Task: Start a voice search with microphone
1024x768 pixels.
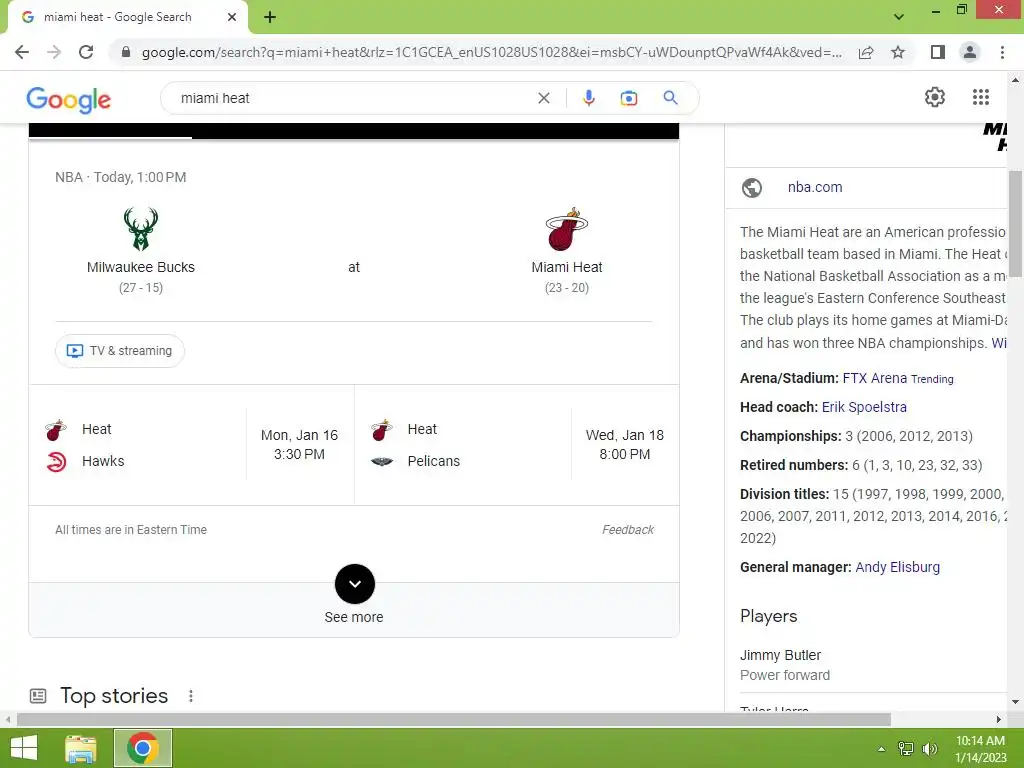Action: tap(588, 98)
